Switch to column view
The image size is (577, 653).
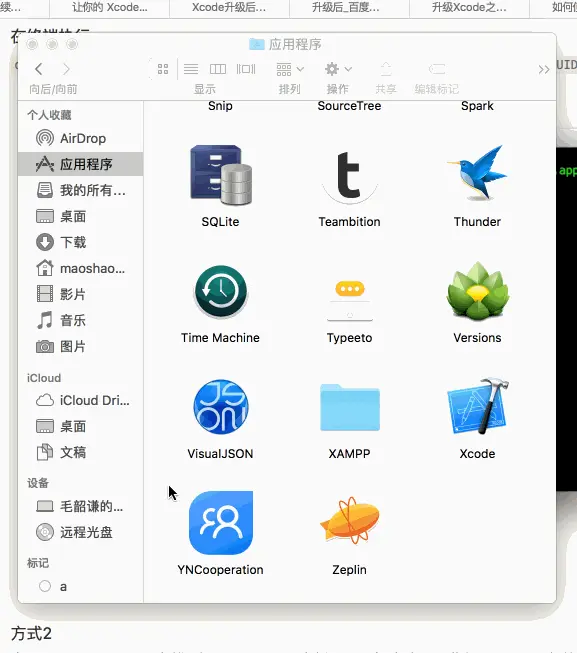point(218,69)
